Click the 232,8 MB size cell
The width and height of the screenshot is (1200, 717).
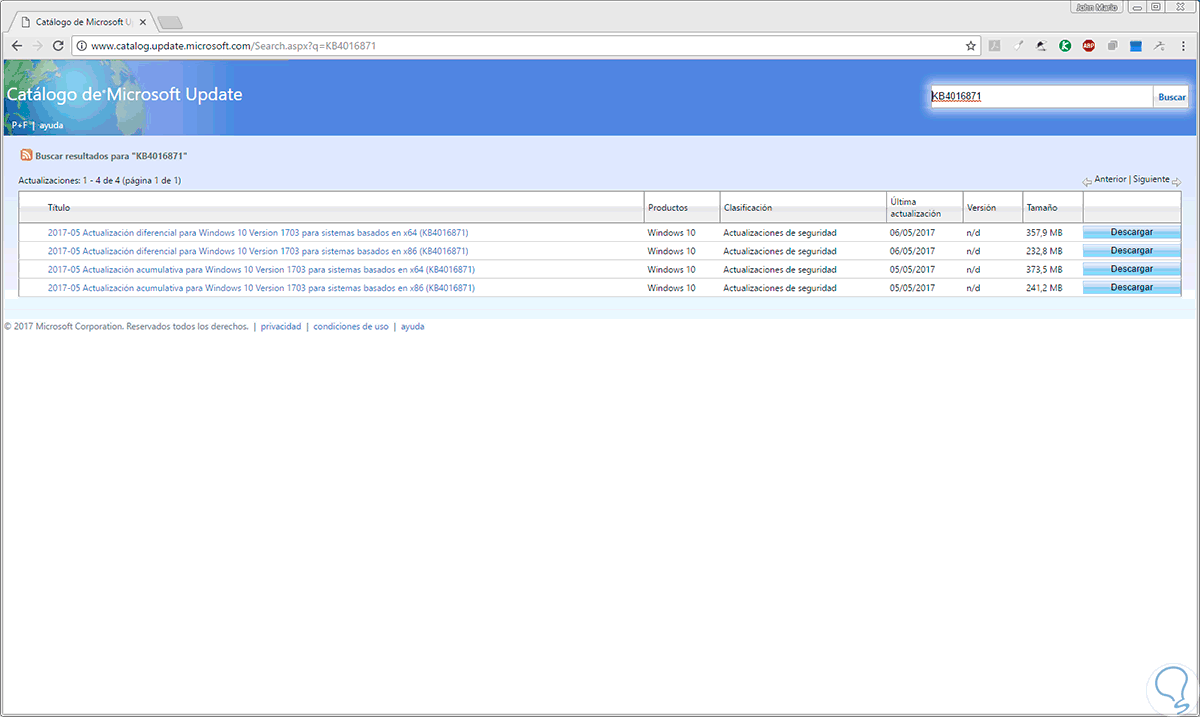[x=1042, y=251]
